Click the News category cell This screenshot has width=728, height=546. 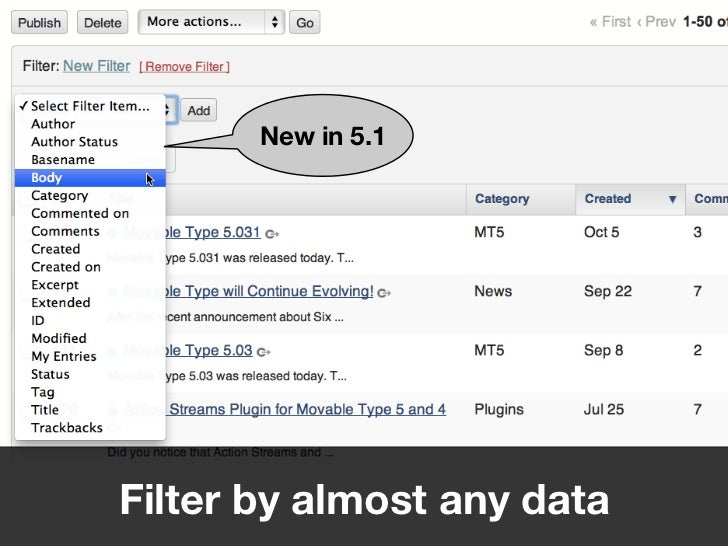click(493, 291)
